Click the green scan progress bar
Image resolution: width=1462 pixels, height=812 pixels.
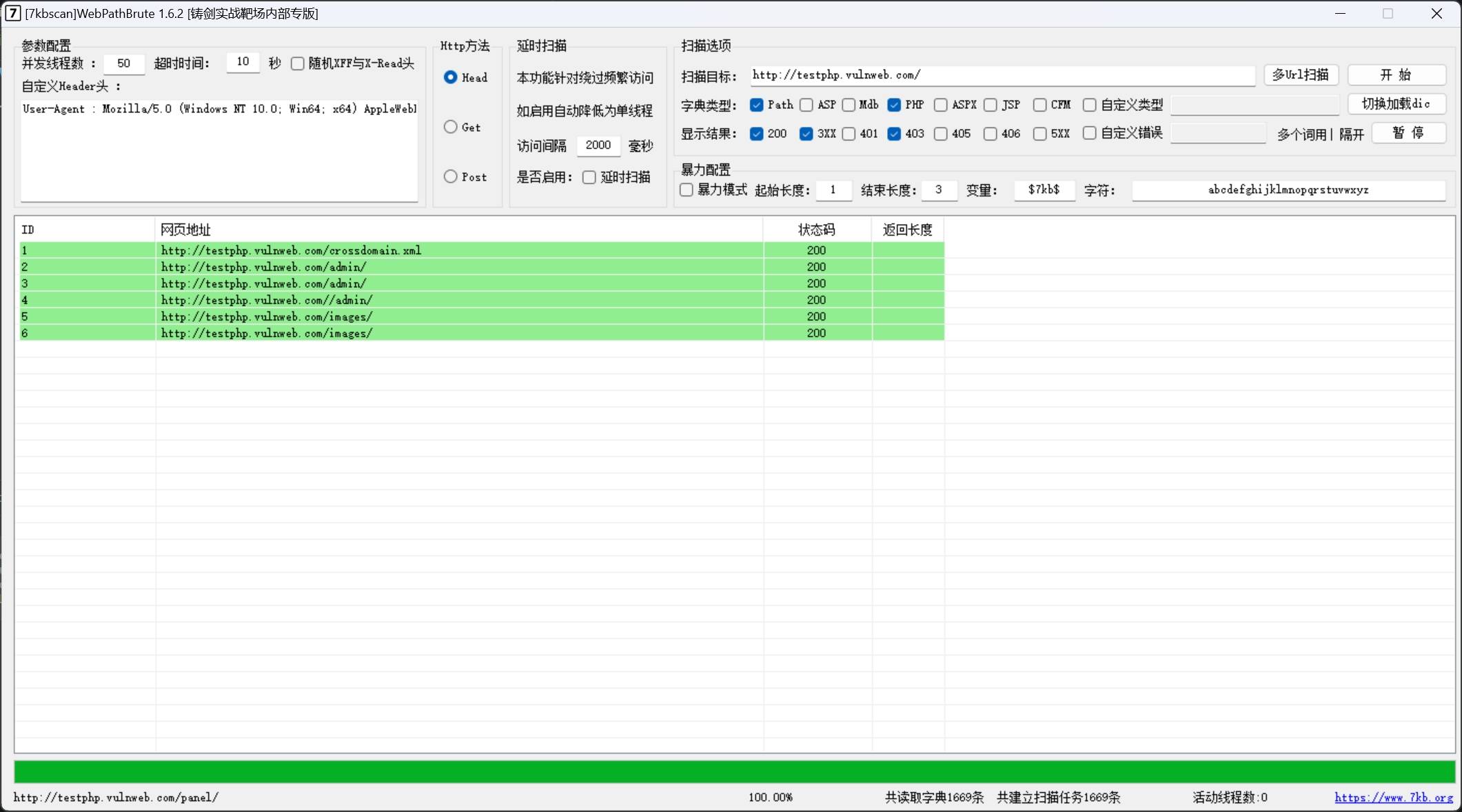pyautogui.click(x=734, y=771)
